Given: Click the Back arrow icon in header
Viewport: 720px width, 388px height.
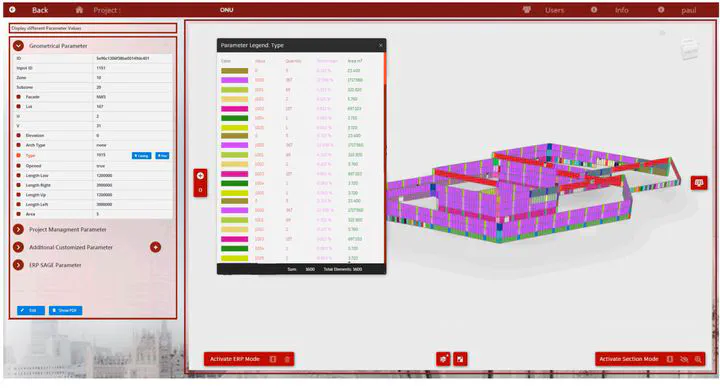Looking at the screenshot, I should [x=12, y=10].
